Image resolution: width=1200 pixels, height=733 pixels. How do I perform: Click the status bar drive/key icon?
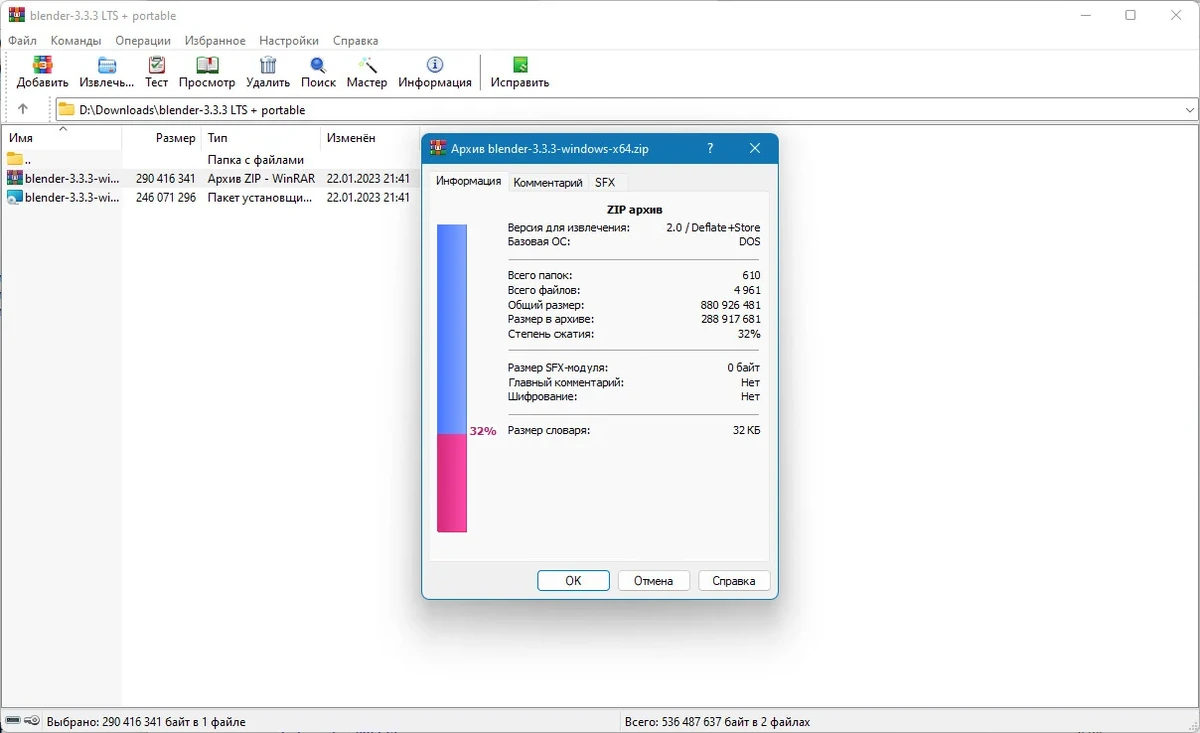pos(22,721)
